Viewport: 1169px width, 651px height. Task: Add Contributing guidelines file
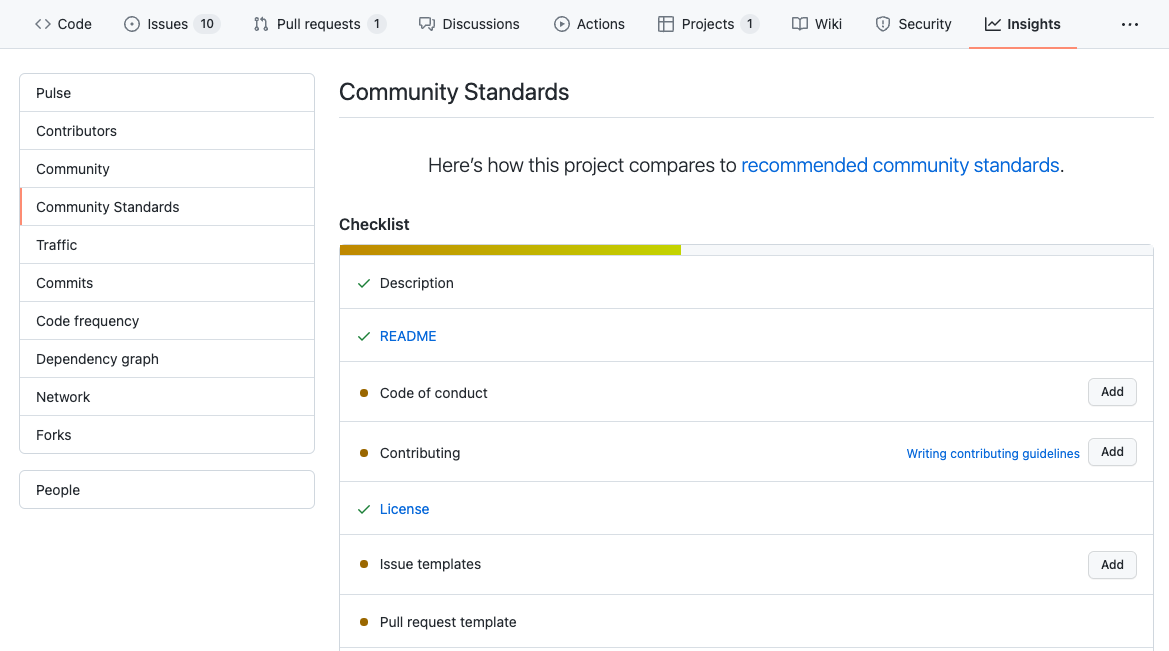coord(1112,452)
